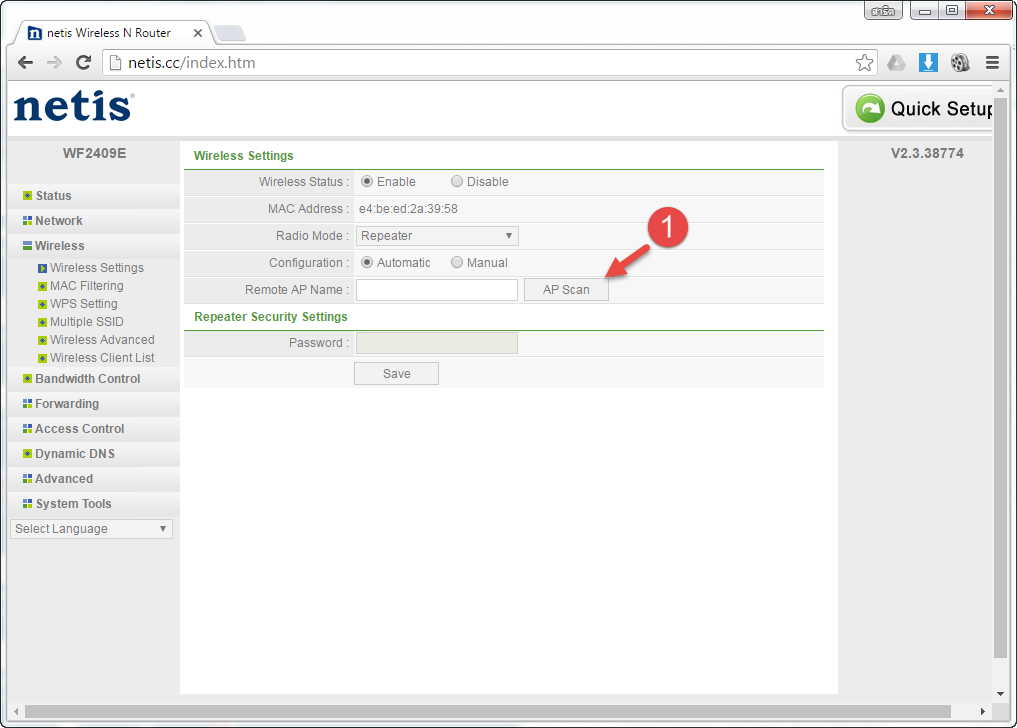
Task: Open Wireless Settings submenu link
Action: (97, 268)
